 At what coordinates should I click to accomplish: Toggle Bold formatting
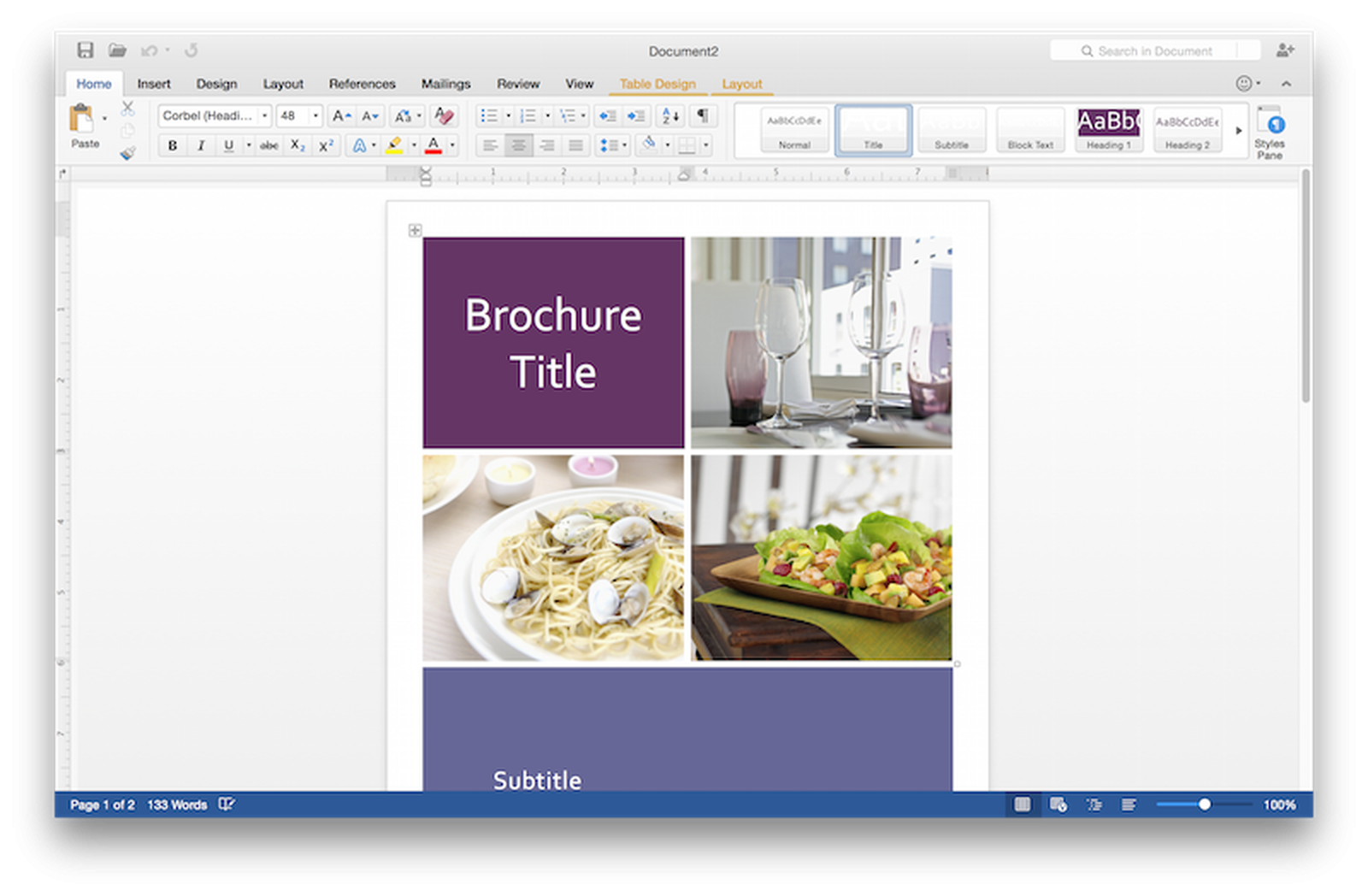pyautogui.click(x=173, y=145)
